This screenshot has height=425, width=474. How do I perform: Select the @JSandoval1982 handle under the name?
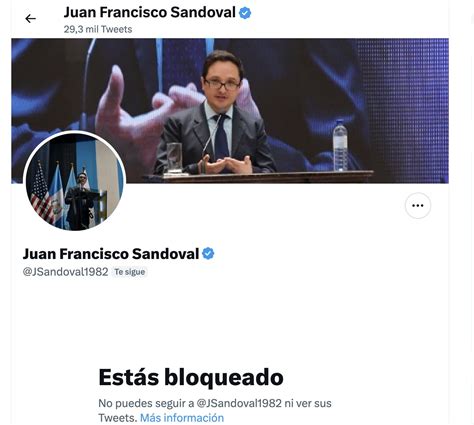(x=65, y=272)
